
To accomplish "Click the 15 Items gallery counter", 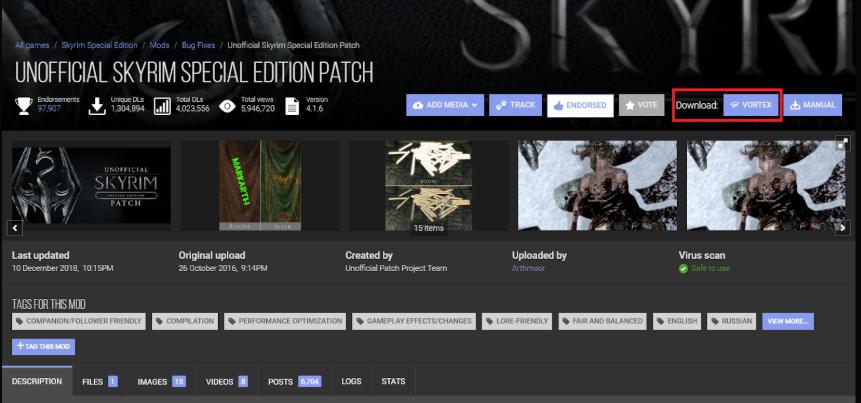I will 429,228.
